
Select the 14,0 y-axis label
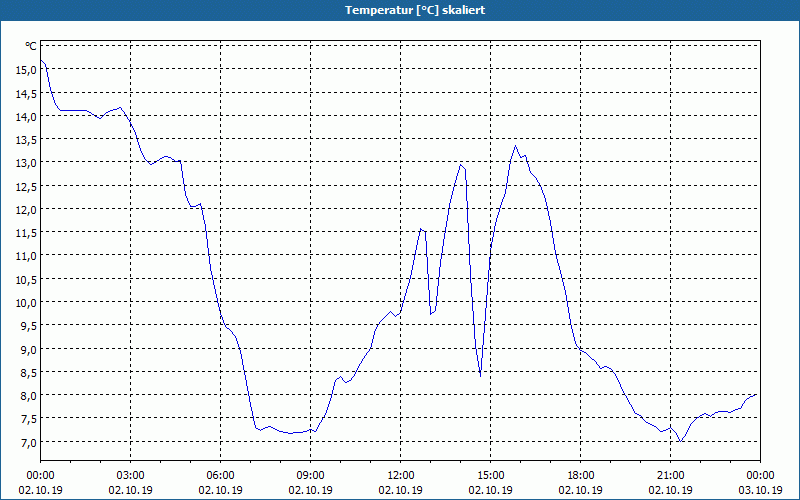(26, 116)
